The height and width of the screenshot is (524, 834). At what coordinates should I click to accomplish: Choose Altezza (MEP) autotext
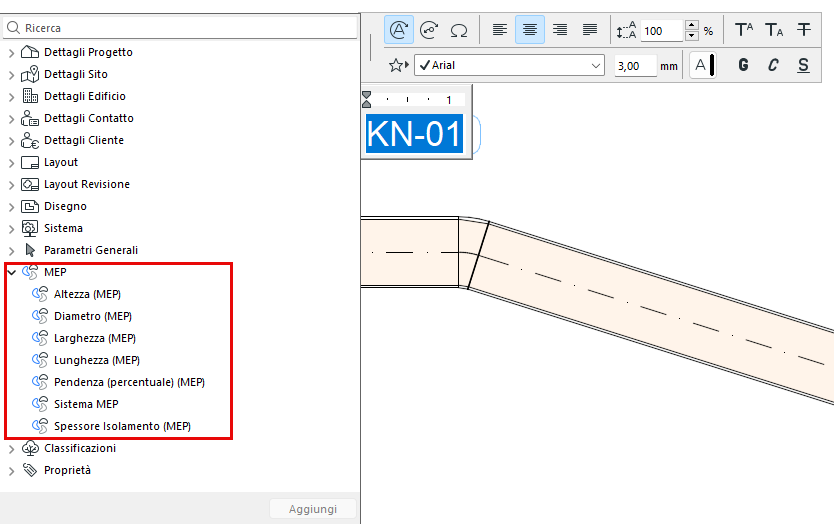coord(87,294)
